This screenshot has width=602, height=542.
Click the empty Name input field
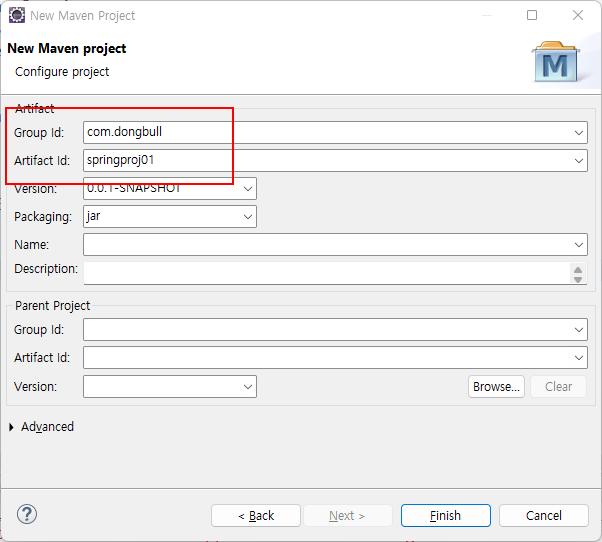pos(335,245)
